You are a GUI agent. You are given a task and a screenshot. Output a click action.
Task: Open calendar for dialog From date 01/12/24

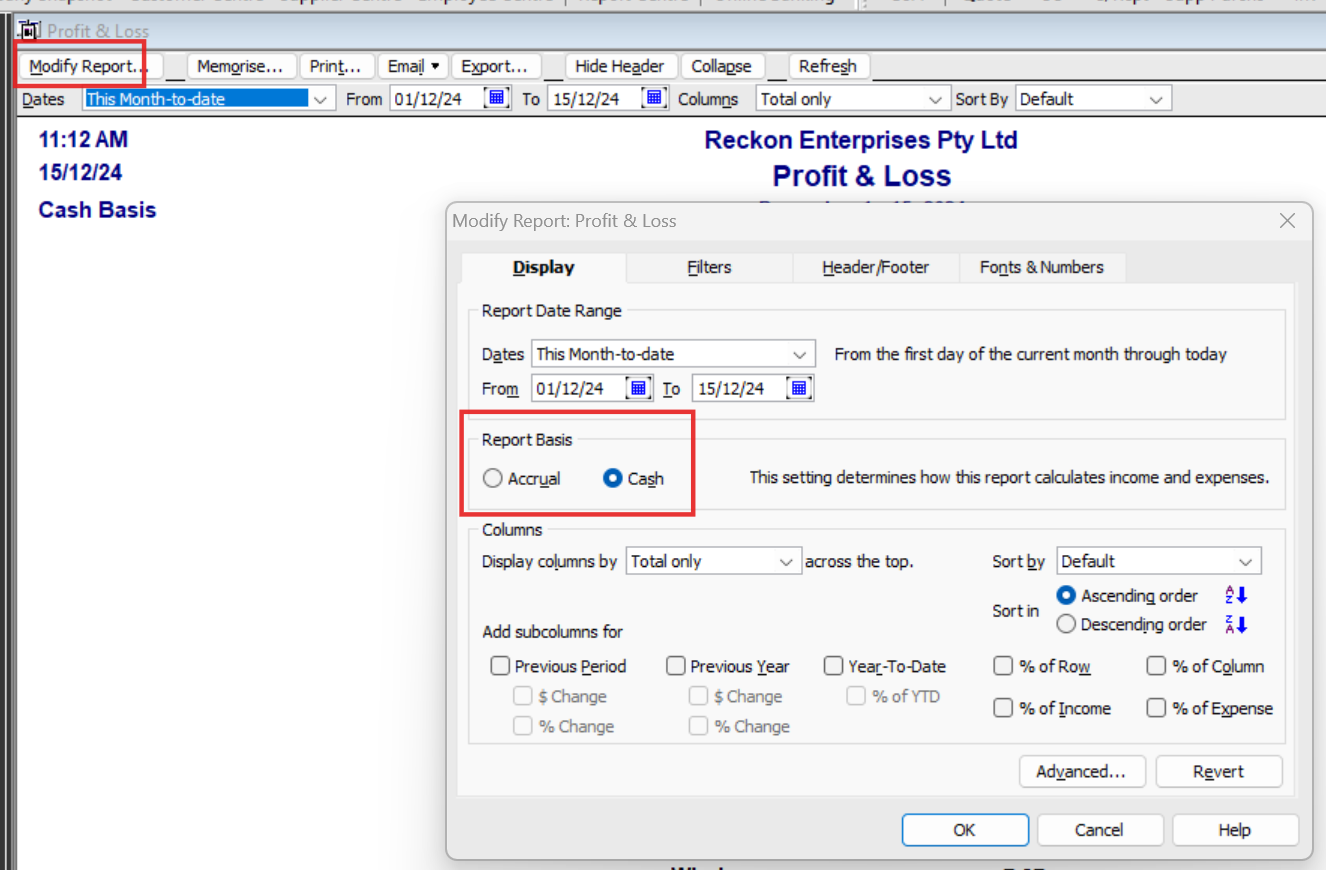tap(638, 388)
